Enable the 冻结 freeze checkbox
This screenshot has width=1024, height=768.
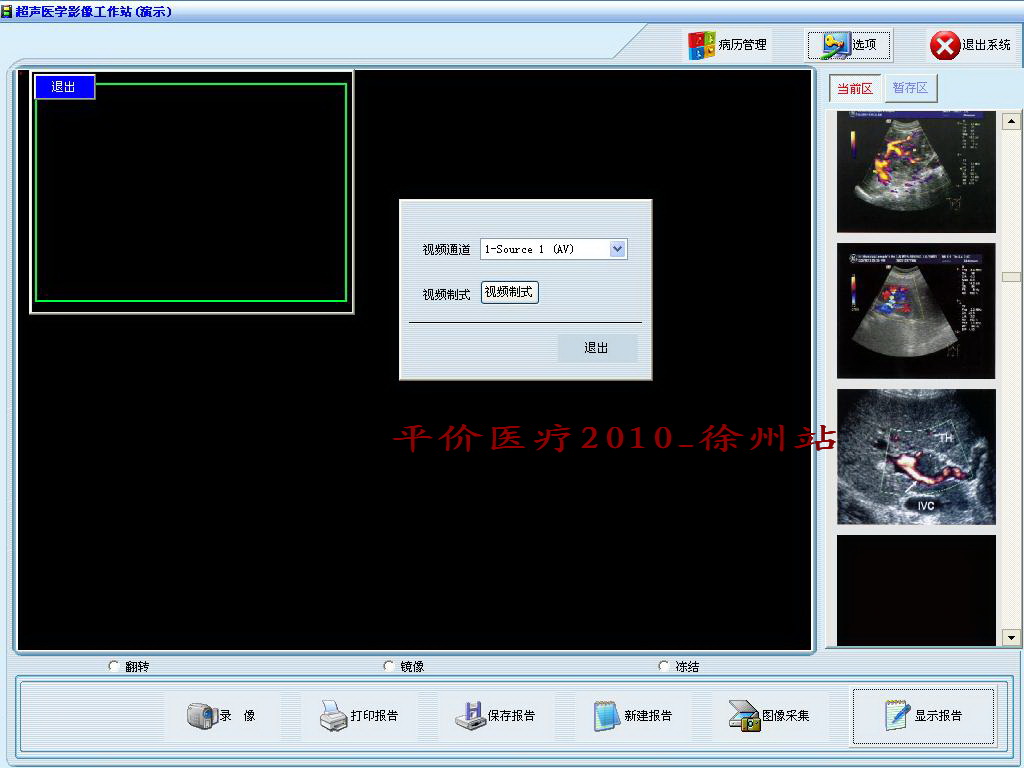[x=663, y=663]
